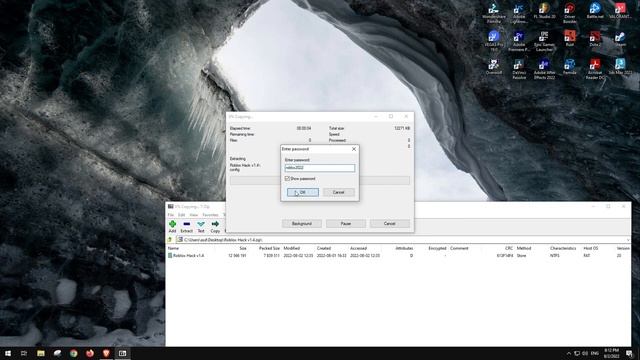
Task: Sort by the Host OS column header
Action: click(591, 248)
